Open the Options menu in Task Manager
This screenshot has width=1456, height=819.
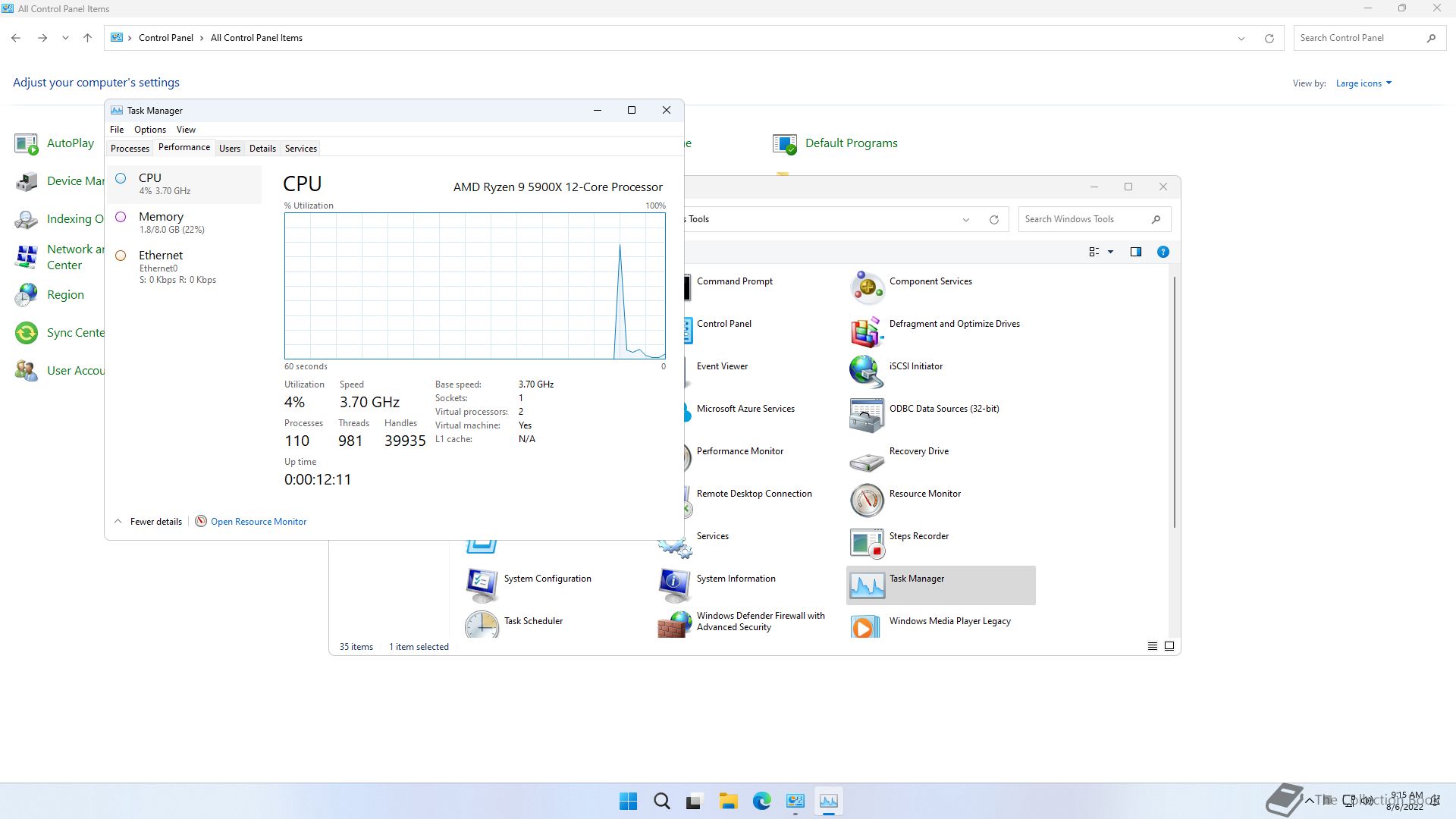coord(149,130)
